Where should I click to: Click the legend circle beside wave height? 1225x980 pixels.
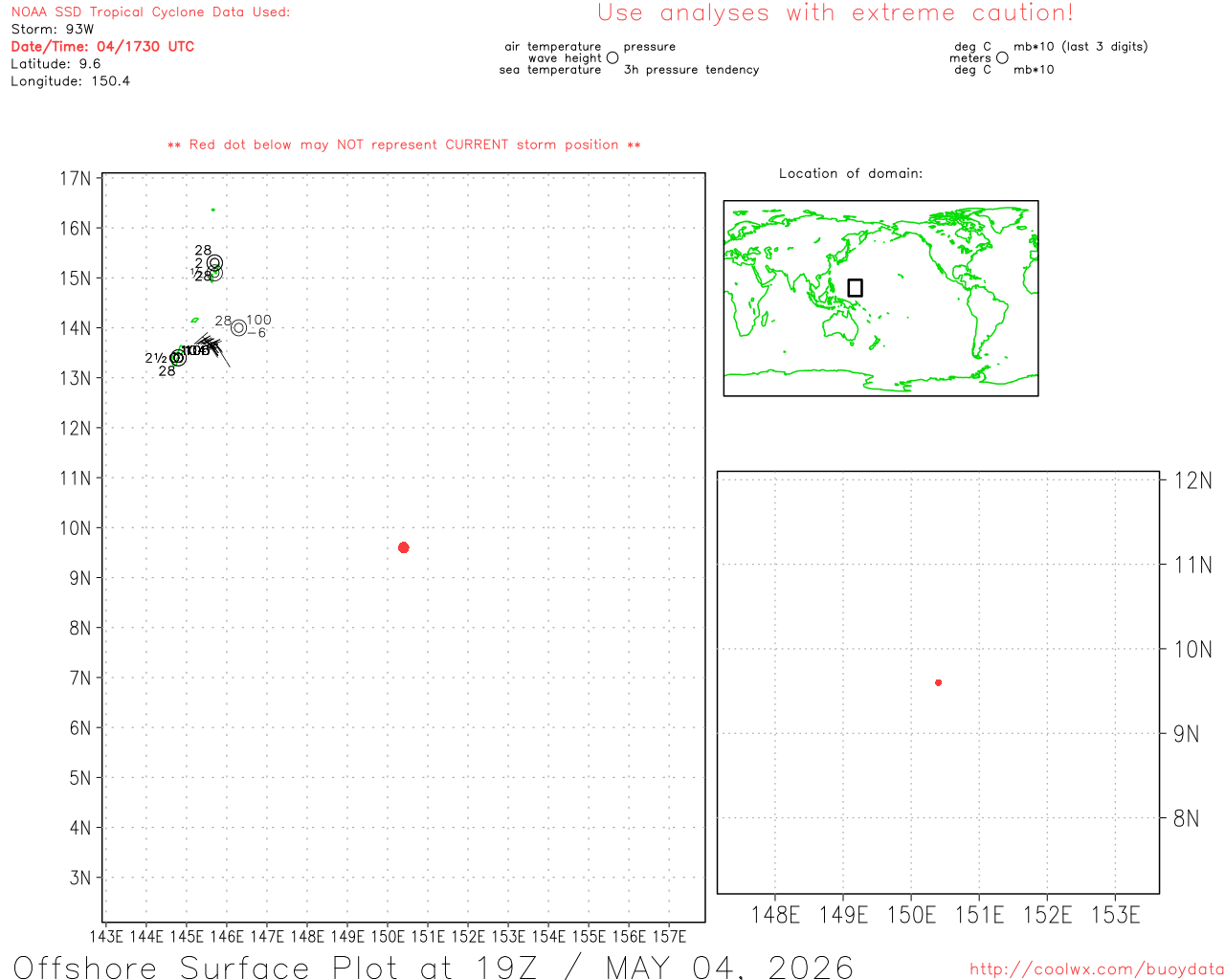(x=612, y=57)
